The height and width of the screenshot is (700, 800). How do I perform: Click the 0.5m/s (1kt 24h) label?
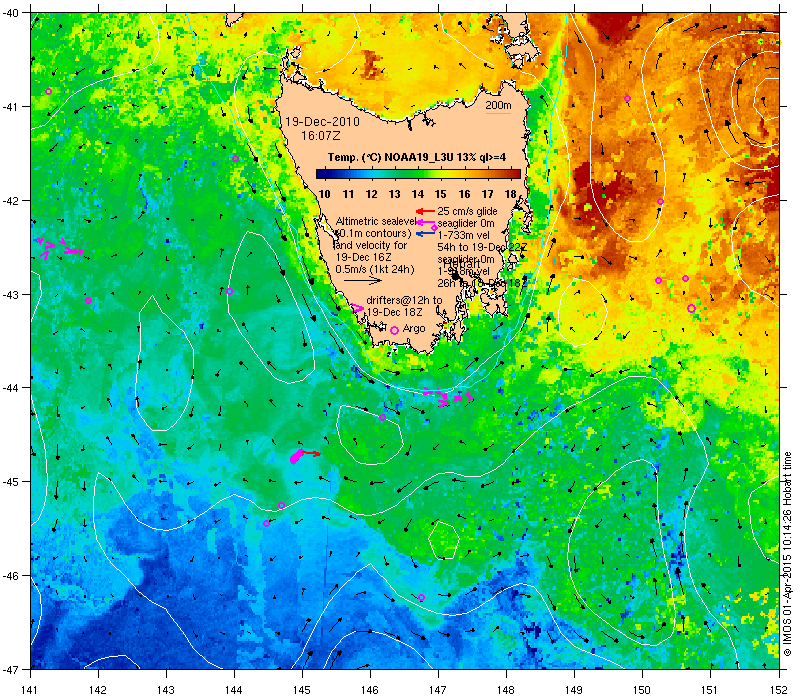tap(375, 269)
